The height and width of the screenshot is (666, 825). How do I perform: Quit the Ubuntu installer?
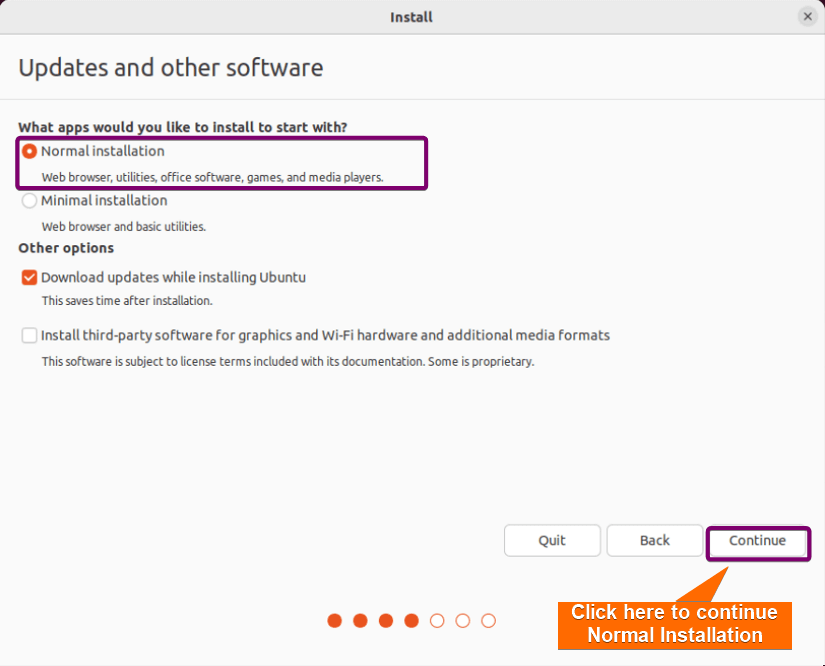pyautogui.click(x=552, y=540)
